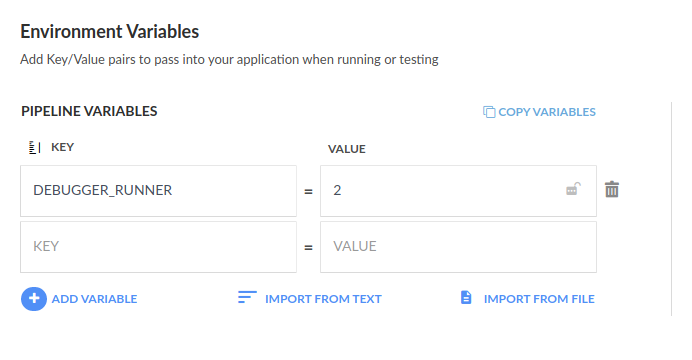692x360 pixels.
Task: Click the copy icon beside Copy Variables
Action: click(489, 112)
